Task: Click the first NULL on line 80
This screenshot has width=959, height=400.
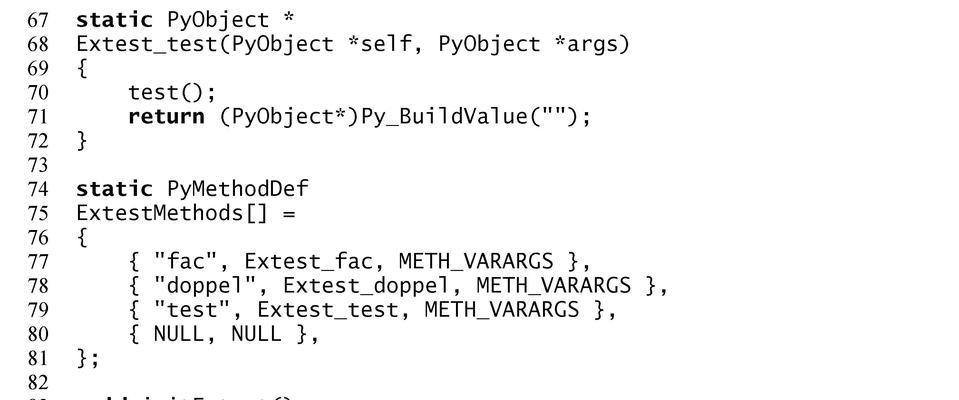Action: (x=179, y=334)
